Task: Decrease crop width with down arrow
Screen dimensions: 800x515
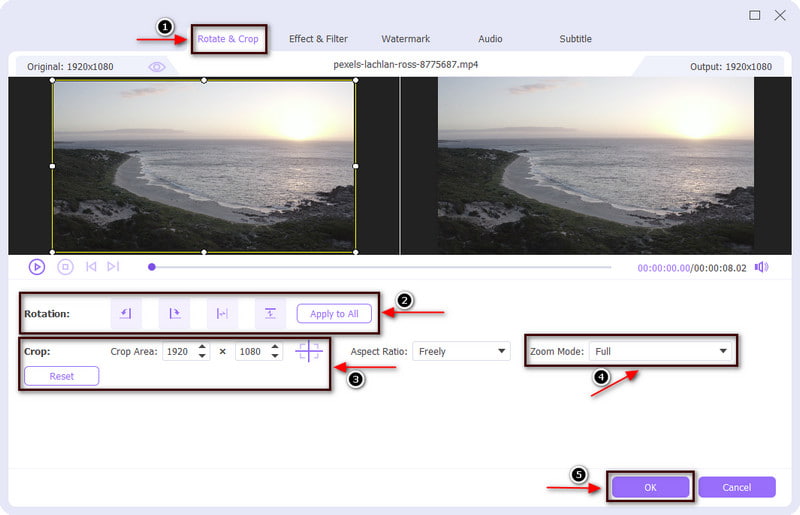Action: point(202,356)
